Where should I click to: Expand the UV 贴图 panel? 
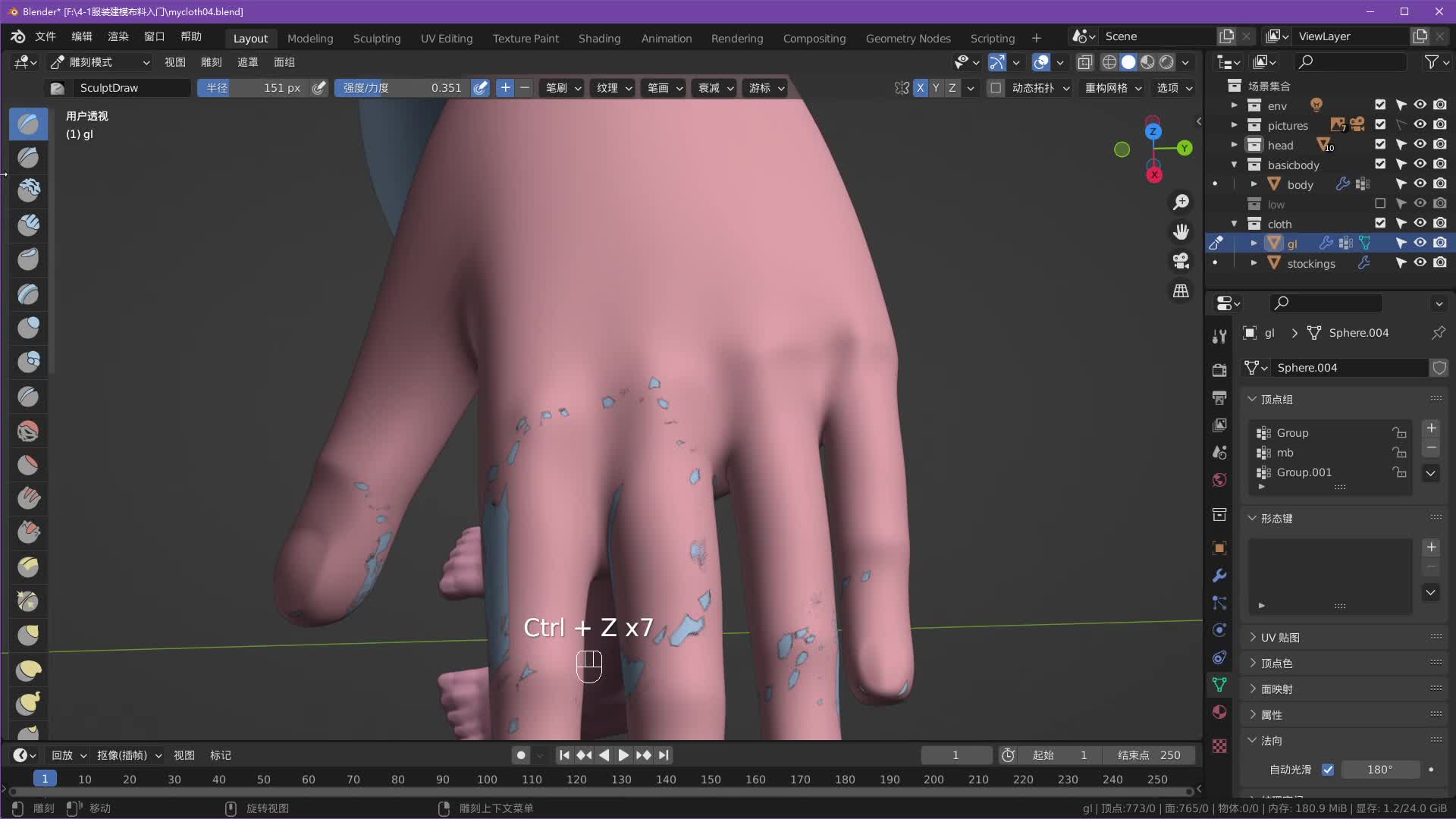tap(1280, 638)
